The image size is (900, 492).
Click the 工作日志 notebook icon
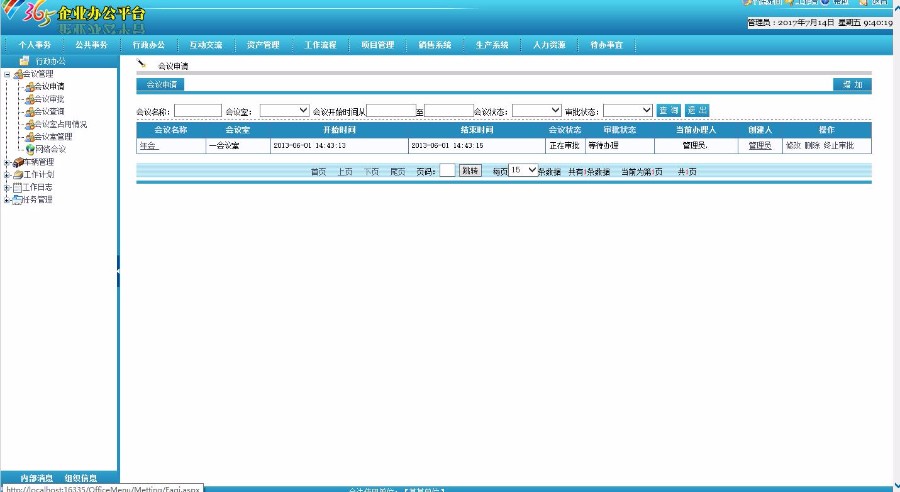point(17,187)
